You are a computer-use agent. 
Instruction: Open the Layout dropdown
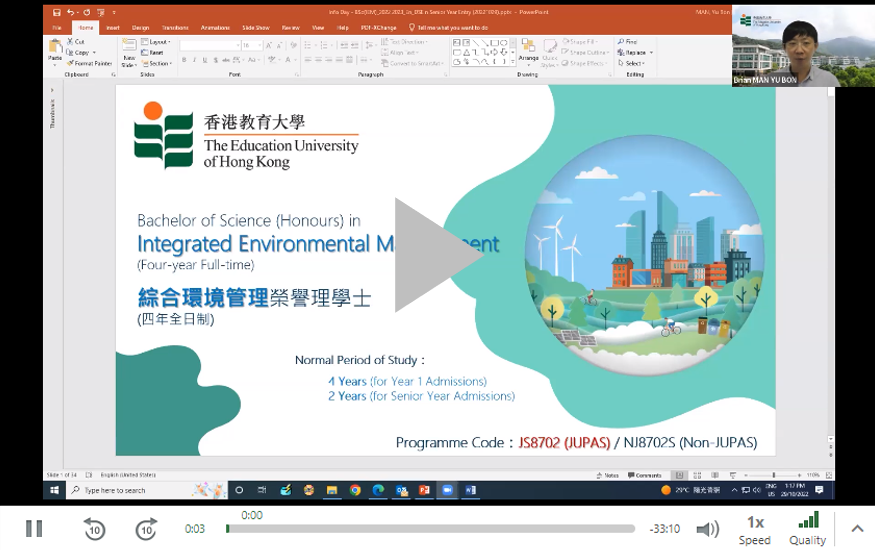(x=156, y=42)
